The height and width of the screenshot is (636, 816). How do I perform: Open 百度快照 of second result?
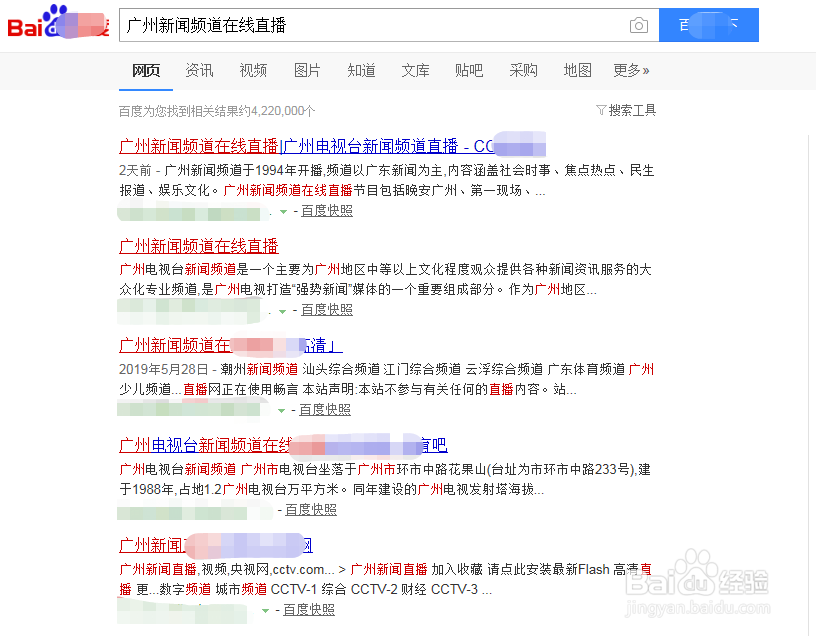click(x=327, y=310)
